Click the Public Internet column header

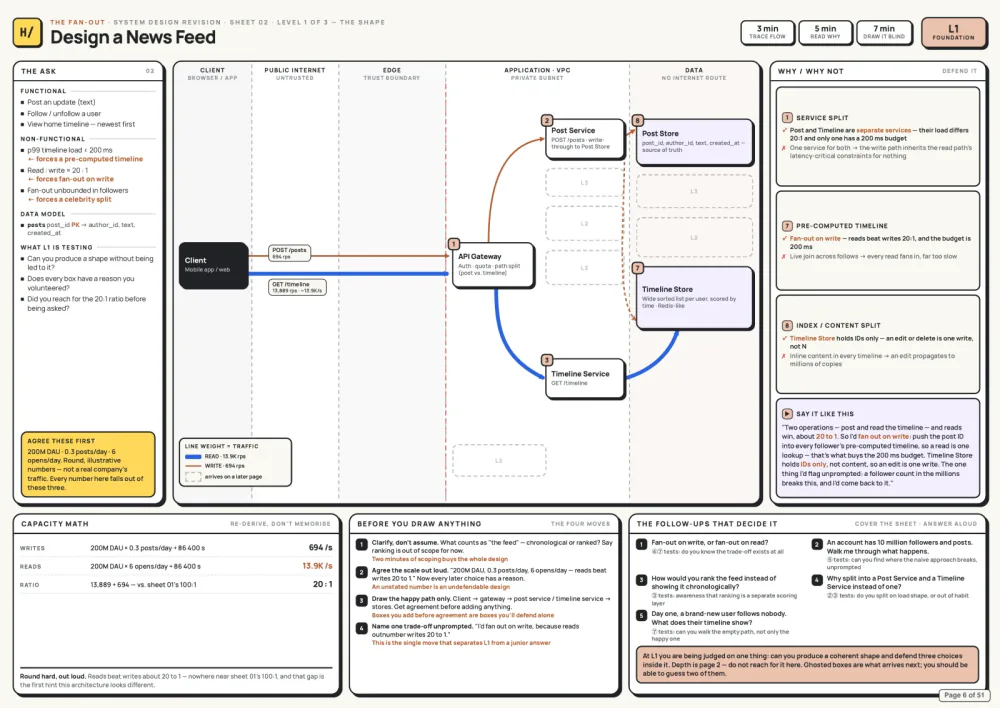(295, 74)
